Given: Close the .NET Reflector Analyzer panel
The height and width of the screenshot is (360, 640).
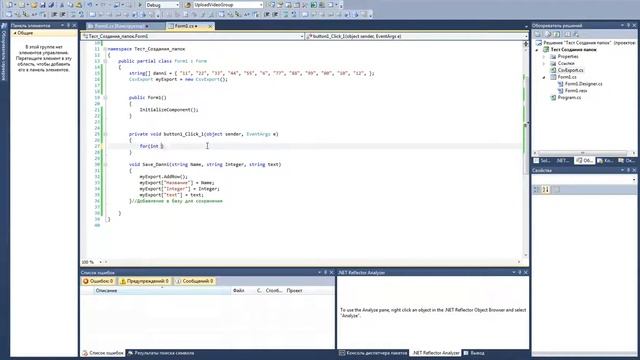Looking at the screenshot, I should point(526,272).
